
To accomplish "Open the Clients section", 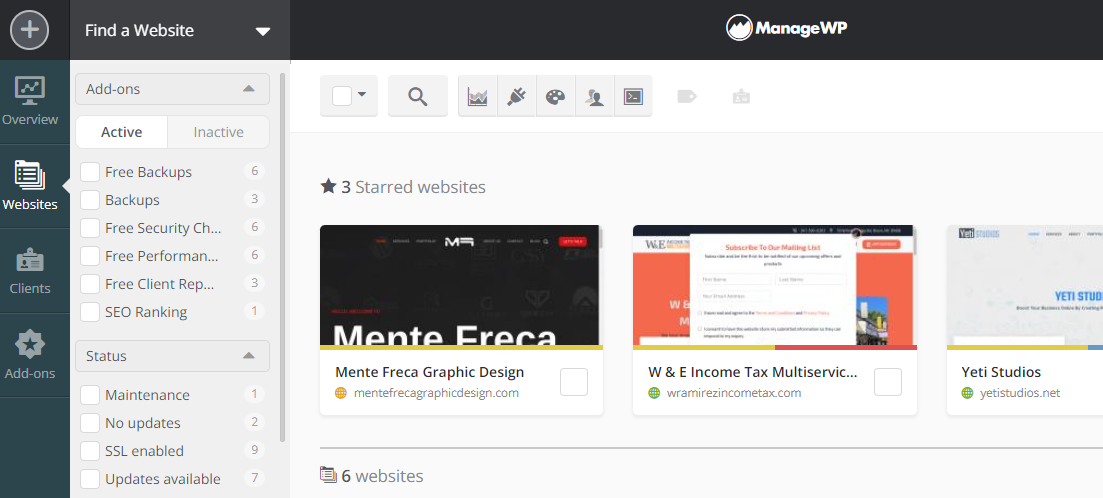I will coord(30,271).
